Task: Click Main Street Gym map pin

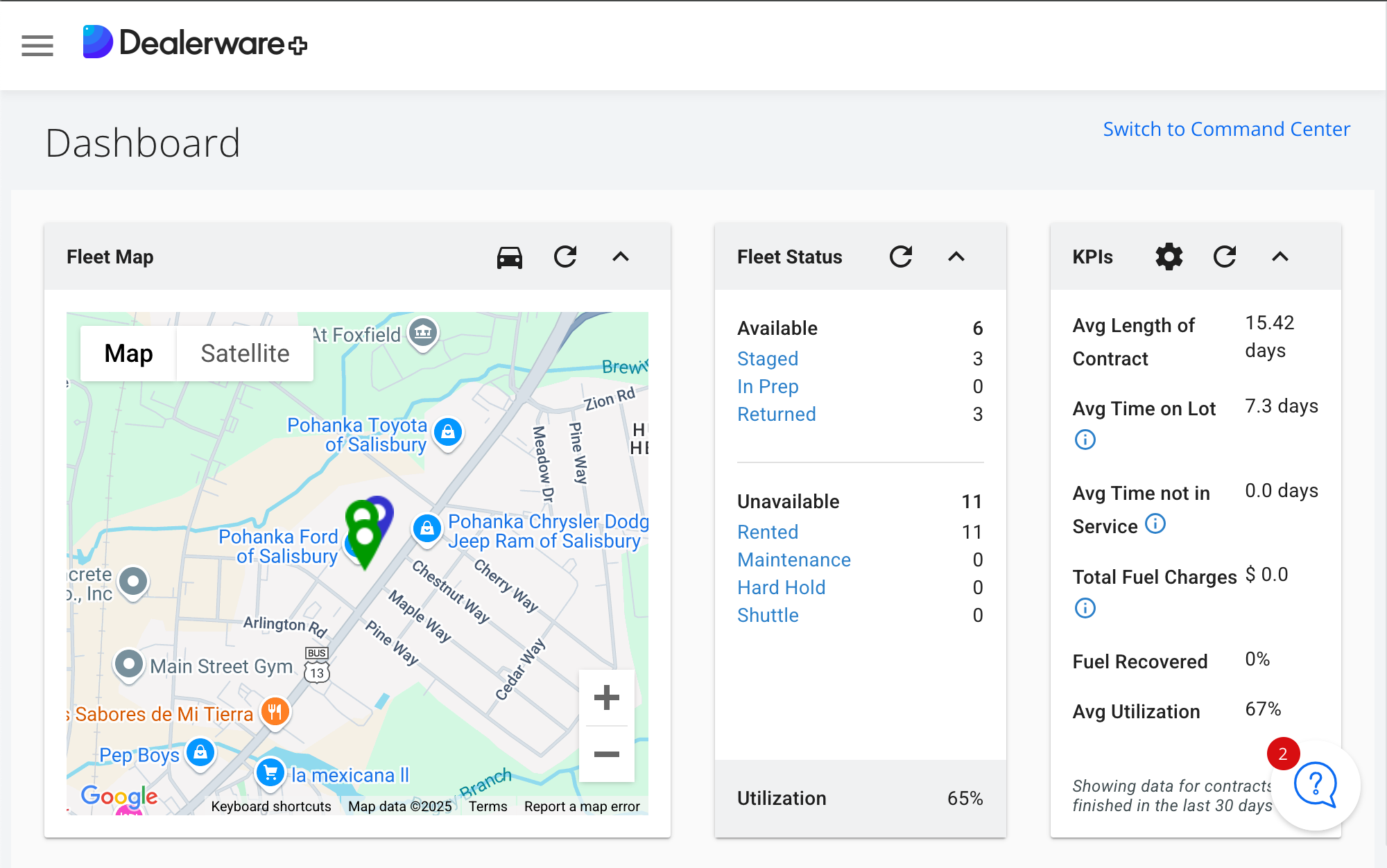Action: (x=129, y=665)
